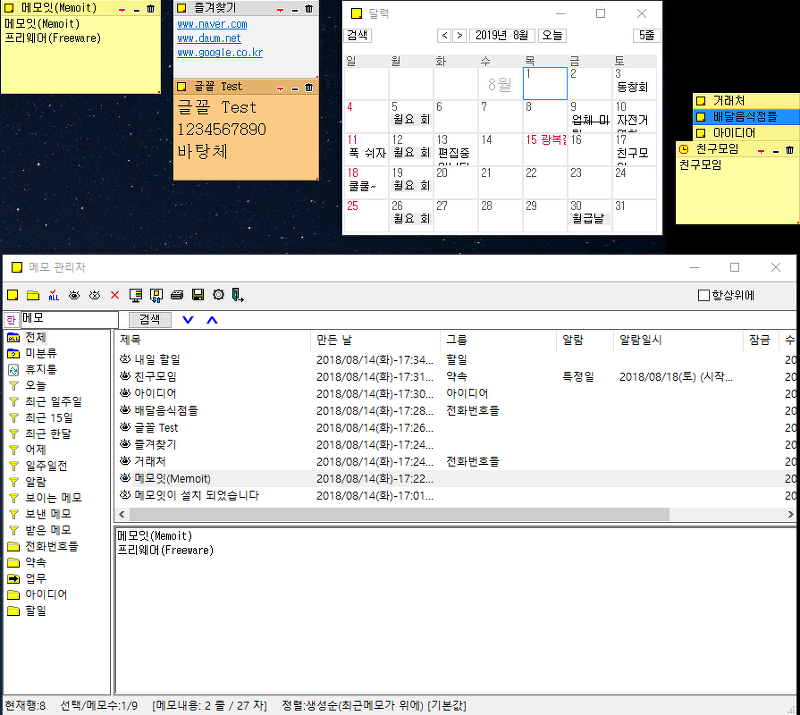Select 최근 일주일 filter in sidebar
Screen dimensions: 800x715
pos(53,402)
